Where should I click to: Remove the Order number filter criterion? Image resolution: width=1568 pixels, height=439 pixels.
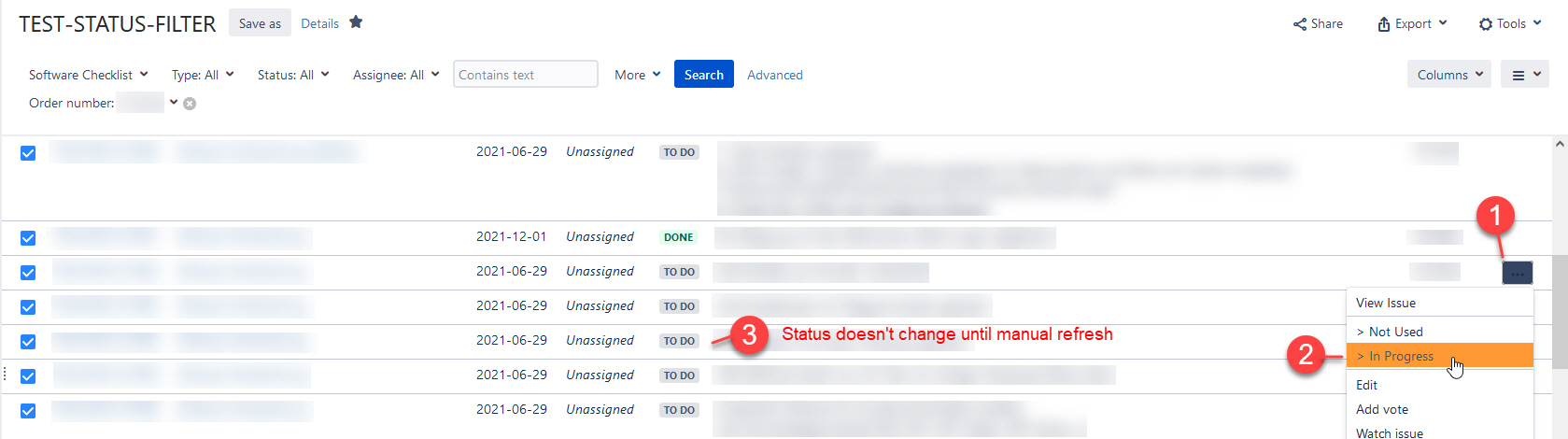190,104
